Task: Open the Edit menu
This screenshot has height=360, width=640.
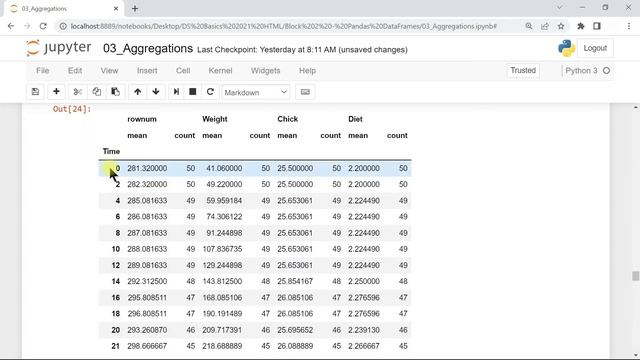Action: click(x=75, y=71)
